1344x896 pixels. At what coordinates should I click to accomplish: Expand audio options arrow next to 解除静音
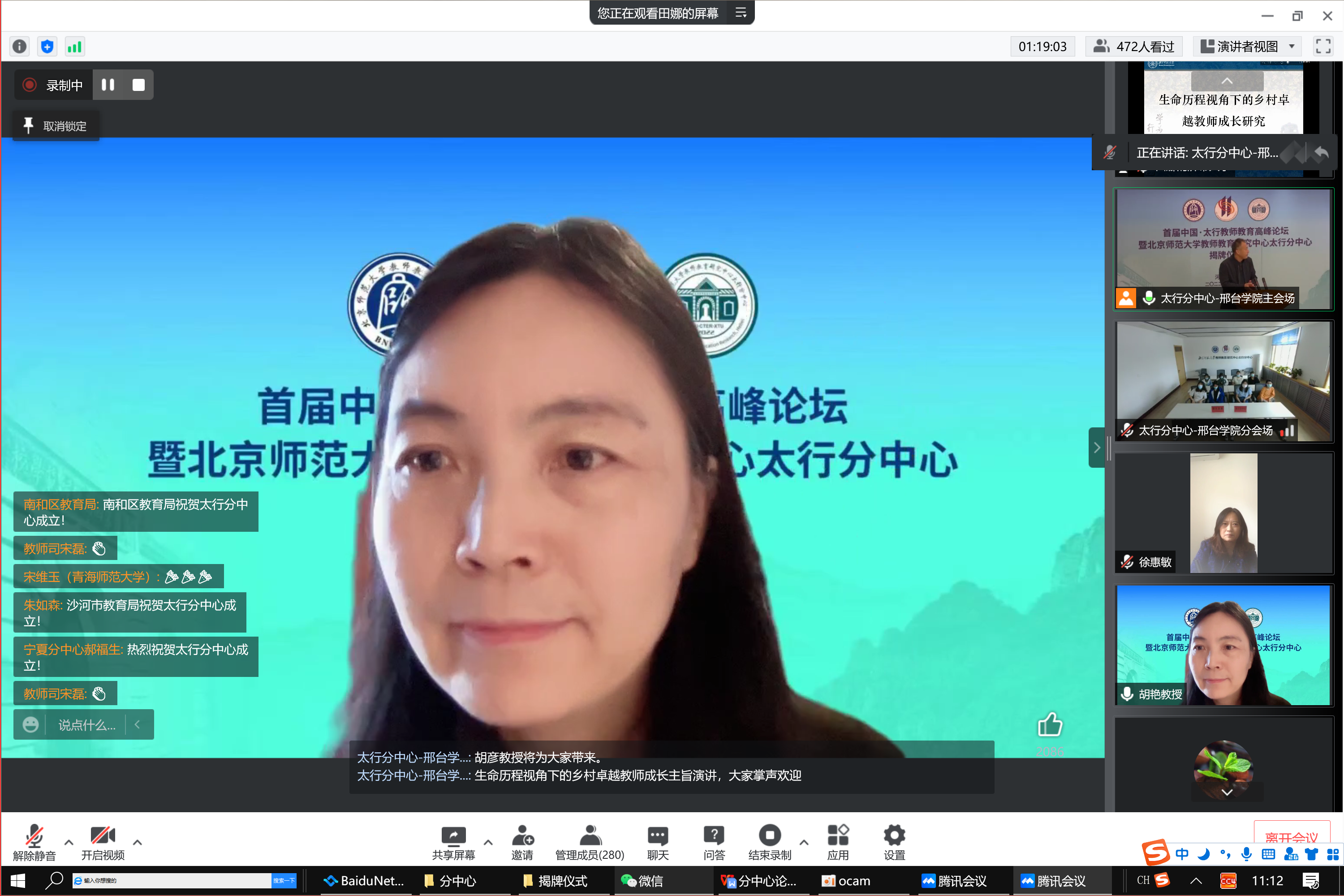[69, 842]
